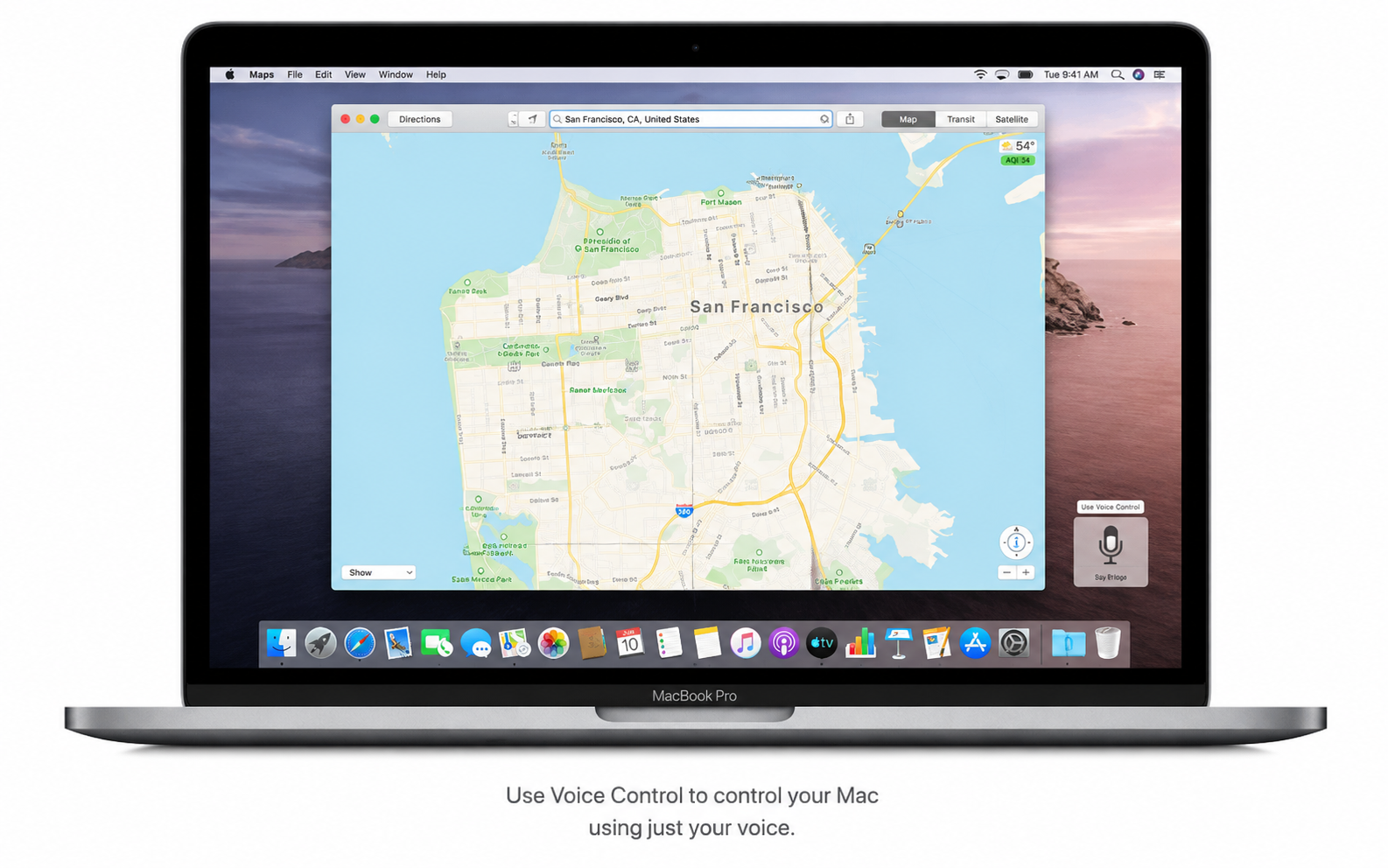Click the green AQI 34 badge
Screen dimensions: 1388x868
click(x=1018, y=160)
